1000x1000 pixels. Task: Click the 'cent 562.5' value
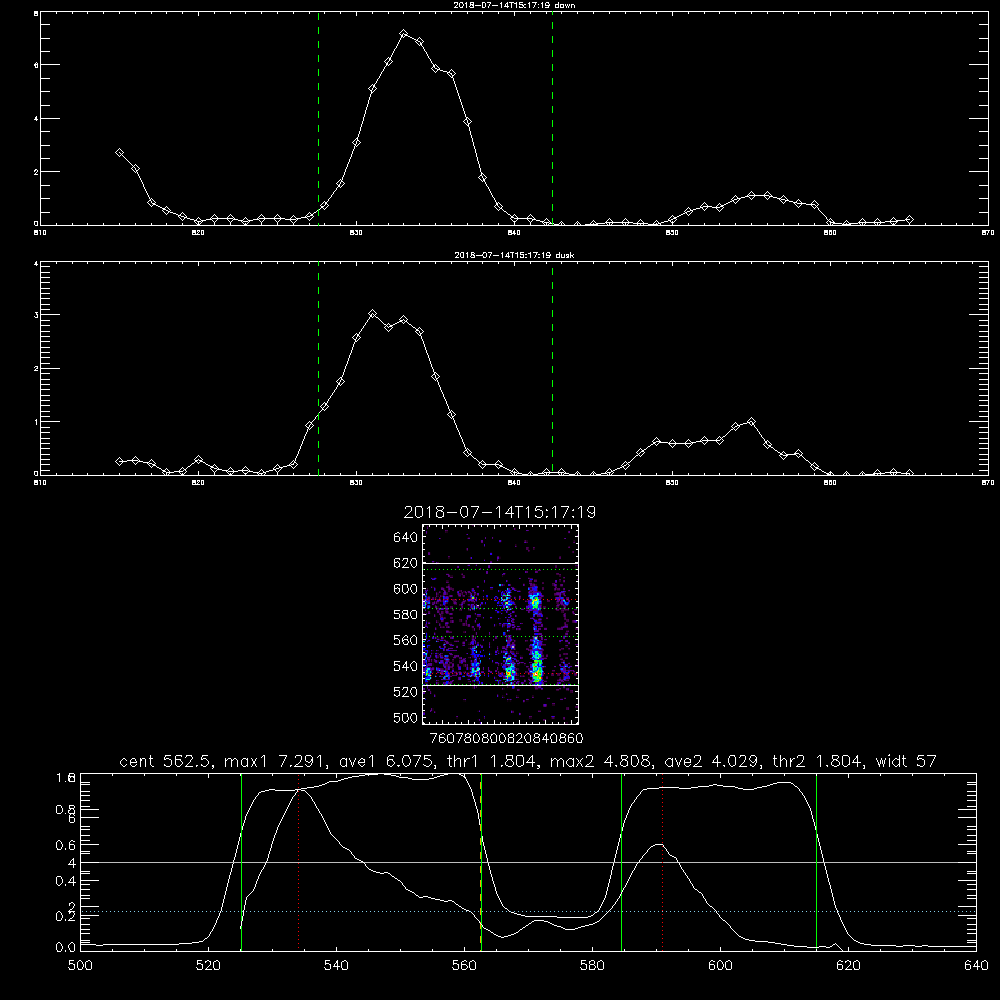pos(167,761)
